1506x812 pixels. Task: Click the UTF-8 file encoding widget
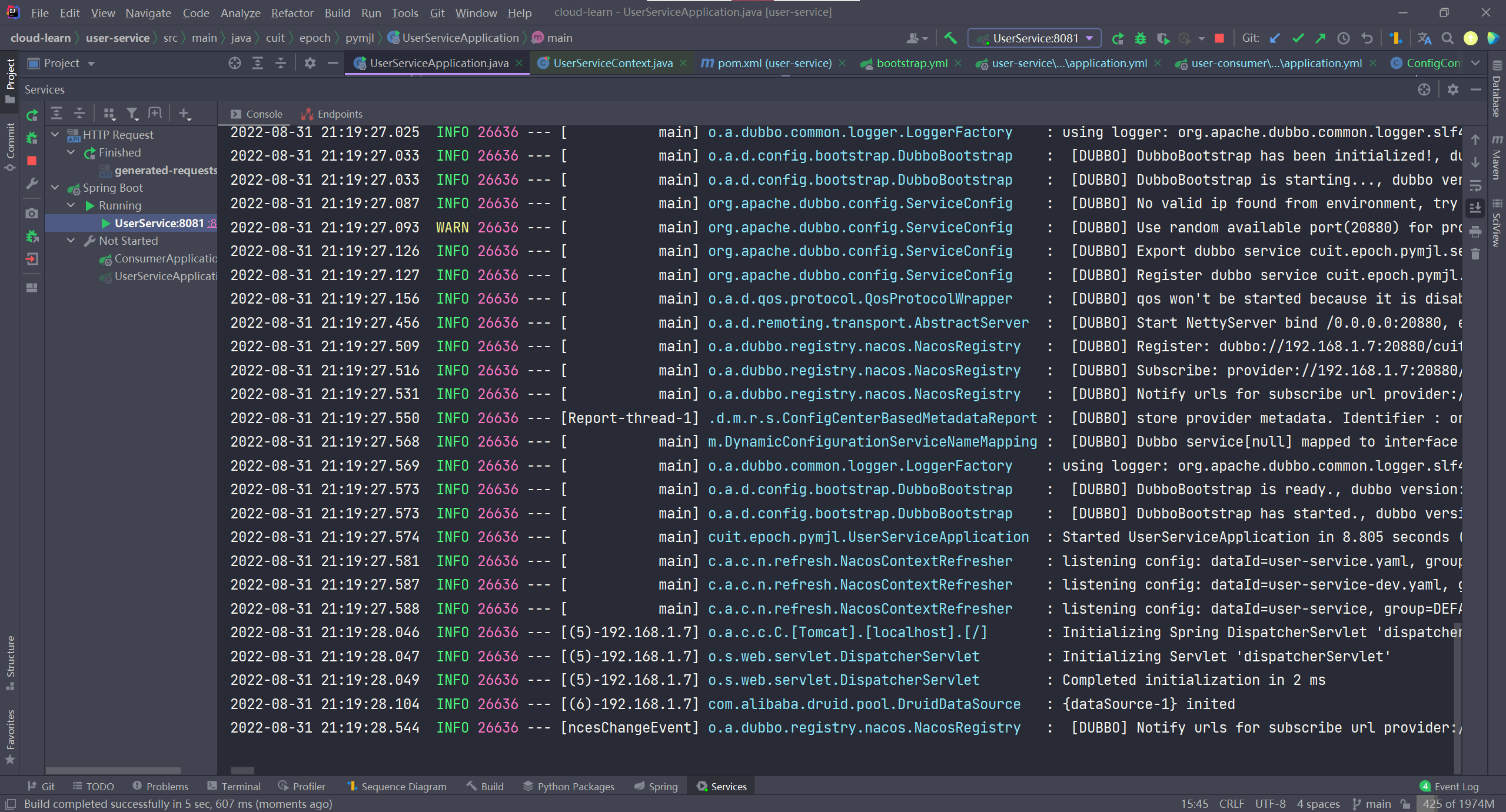tap(1270, 804)
